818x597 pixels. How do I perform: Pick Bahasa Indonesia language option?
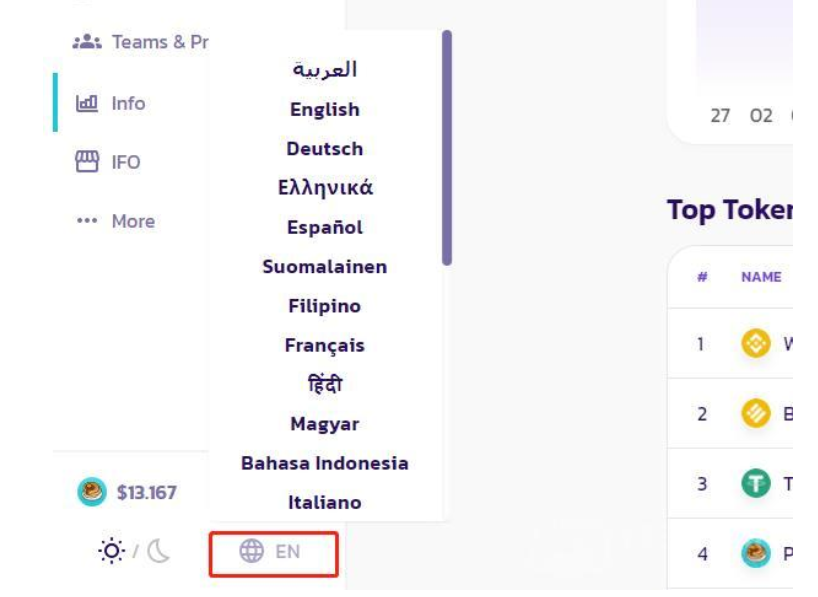coord(324,464)
